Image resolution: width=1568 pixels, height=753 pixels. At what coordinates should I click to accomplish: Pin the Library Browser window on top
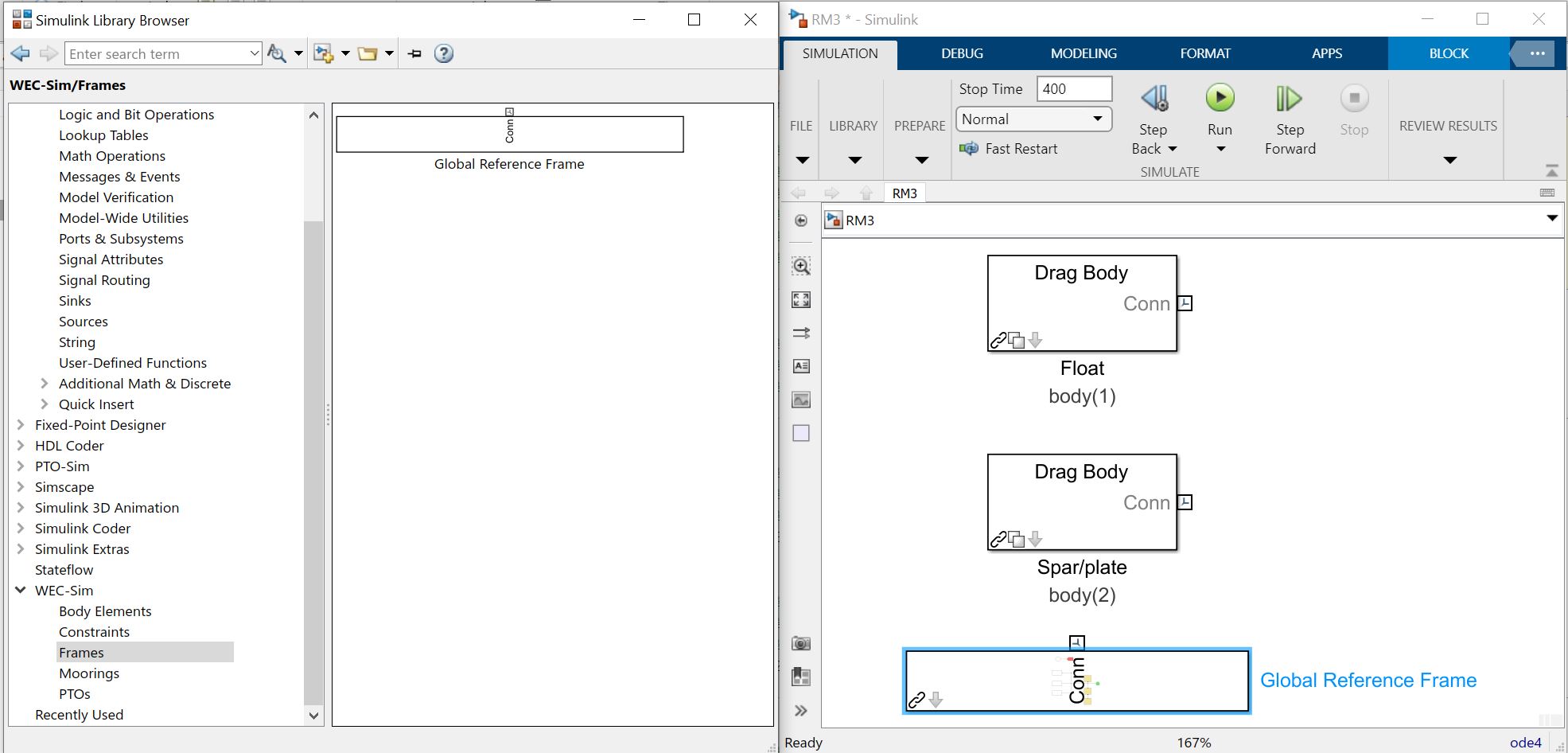tap(414, 53)
